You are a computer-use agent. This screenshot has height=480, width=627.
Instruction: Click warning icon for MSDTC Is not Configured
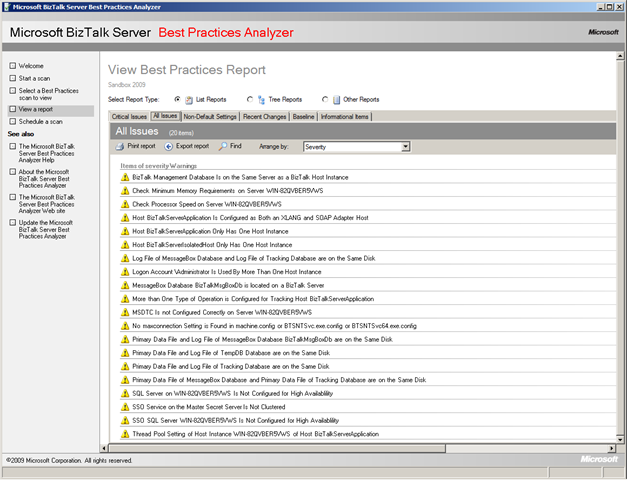125,312
